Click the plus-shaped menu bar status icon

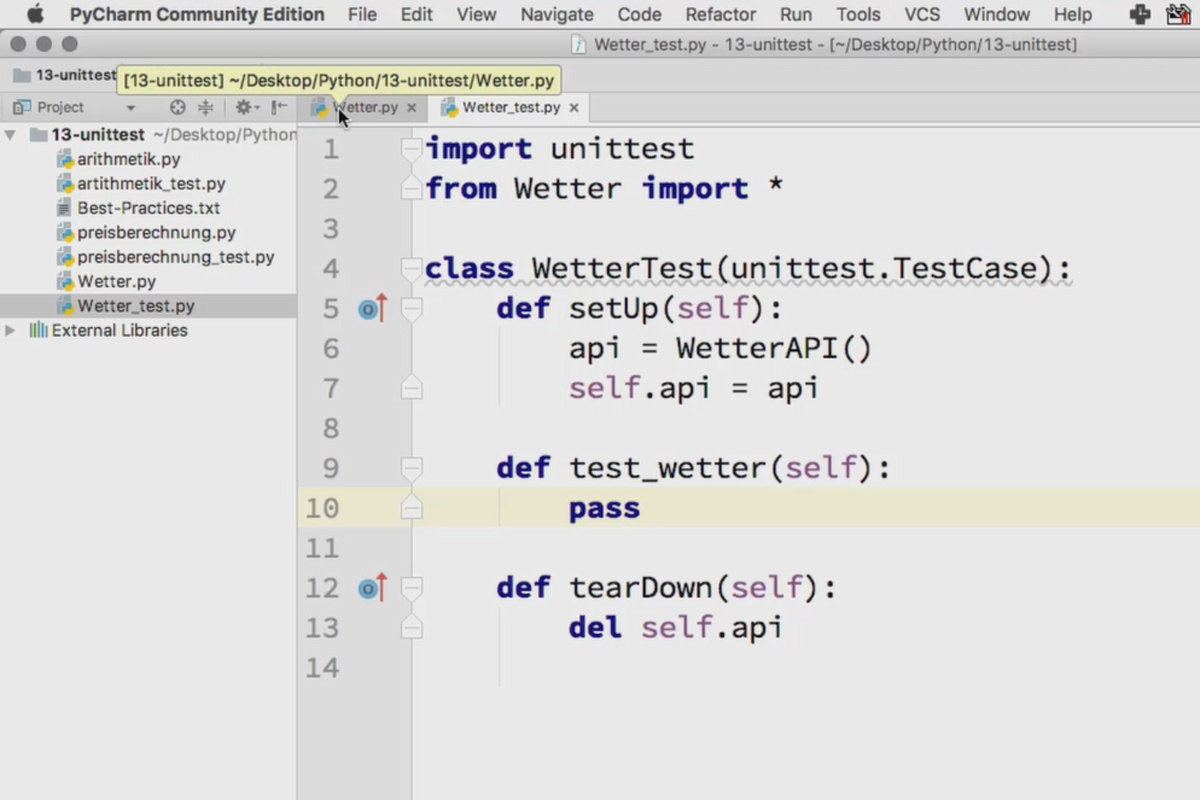click(x=1139, y=14)
